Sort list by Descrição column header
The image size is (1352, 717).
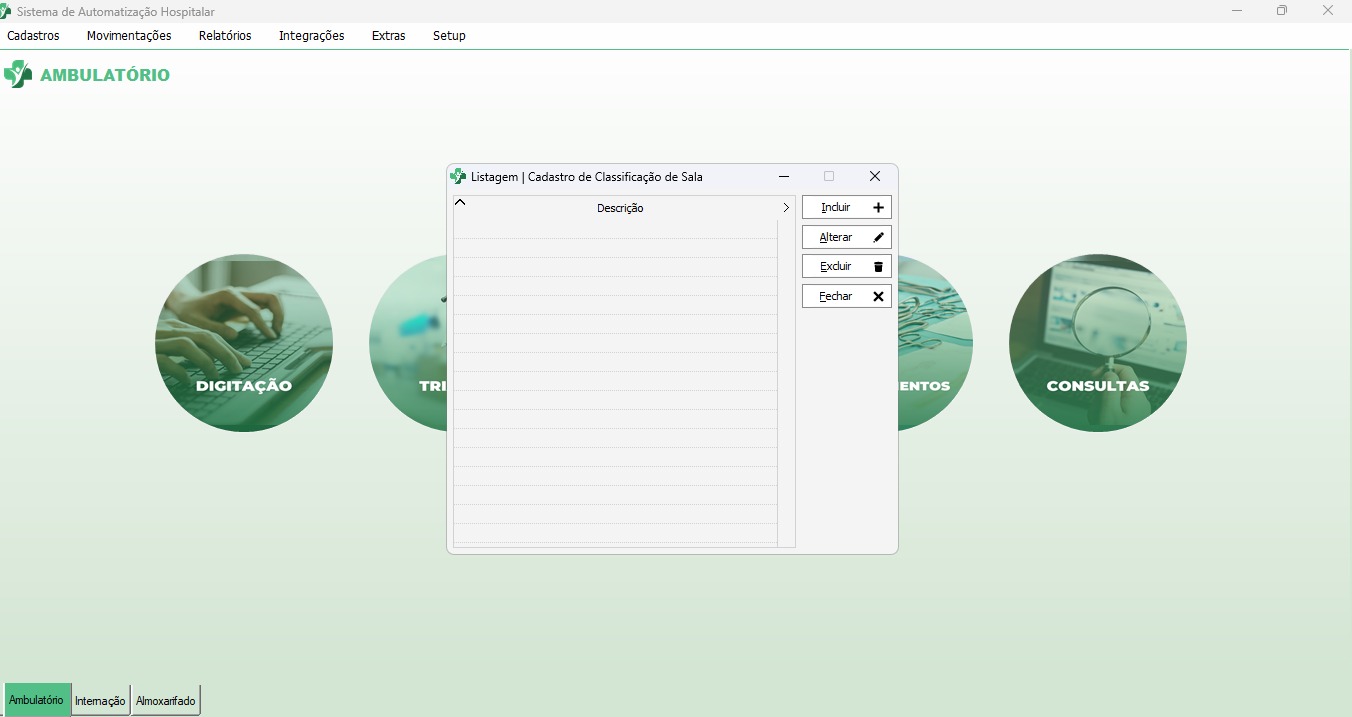620,208
